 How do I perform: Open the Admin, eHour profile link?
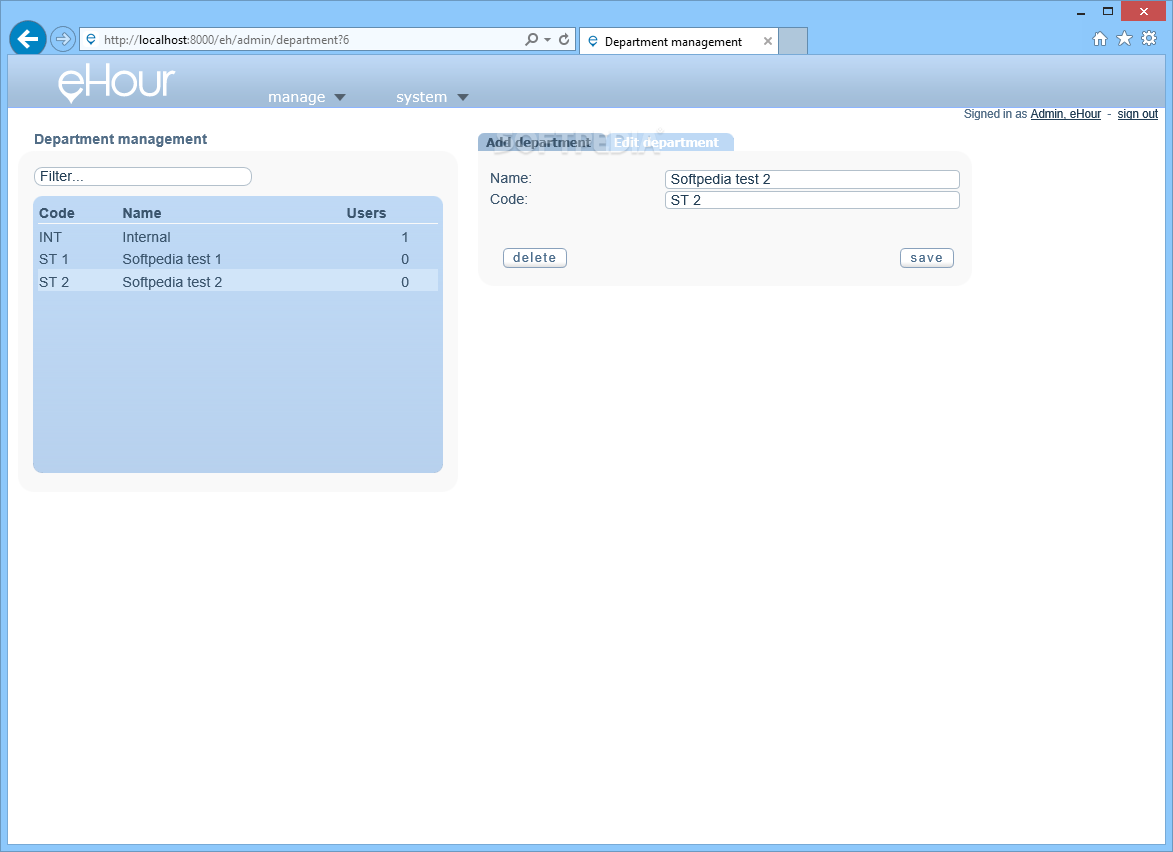tap(1066, 114)
